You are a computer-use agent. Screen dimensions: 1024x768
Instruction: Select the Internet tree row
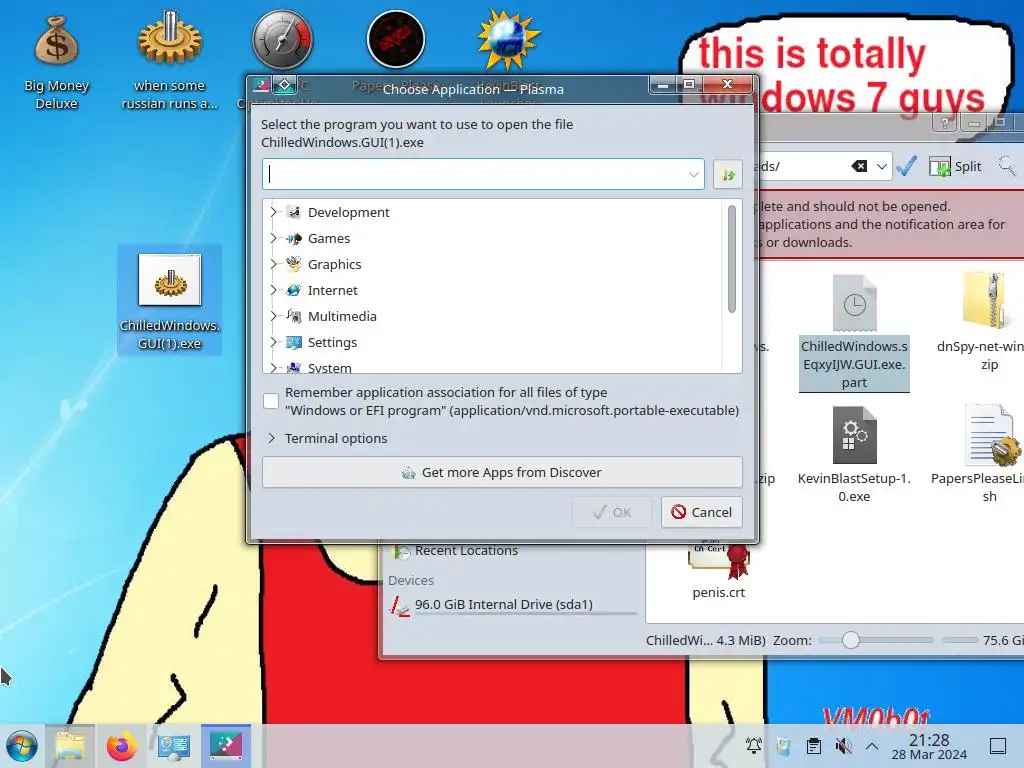pyautogui.click(x=493, y=290)
